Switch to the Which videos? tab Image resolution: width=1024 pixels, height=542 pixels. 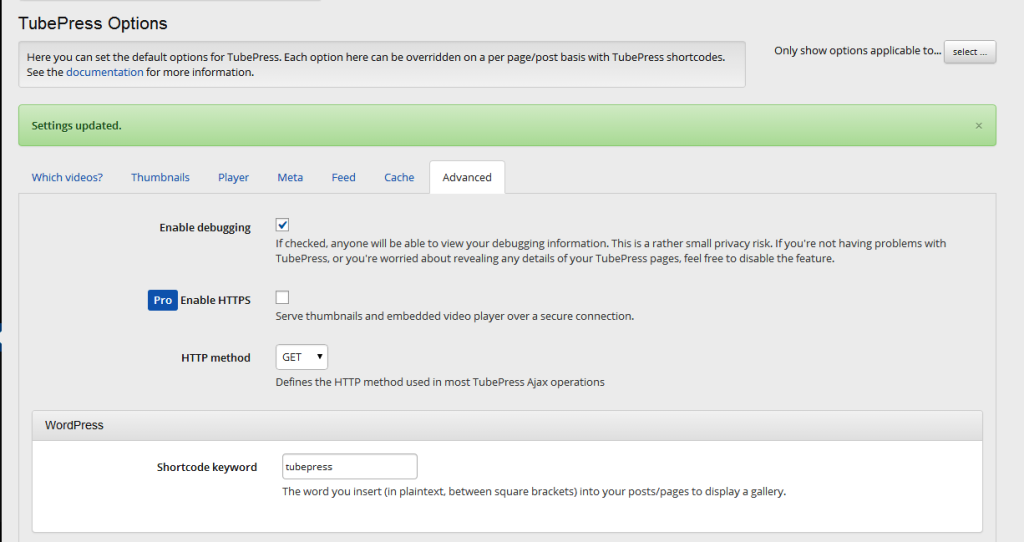click(x=67, y=178)
